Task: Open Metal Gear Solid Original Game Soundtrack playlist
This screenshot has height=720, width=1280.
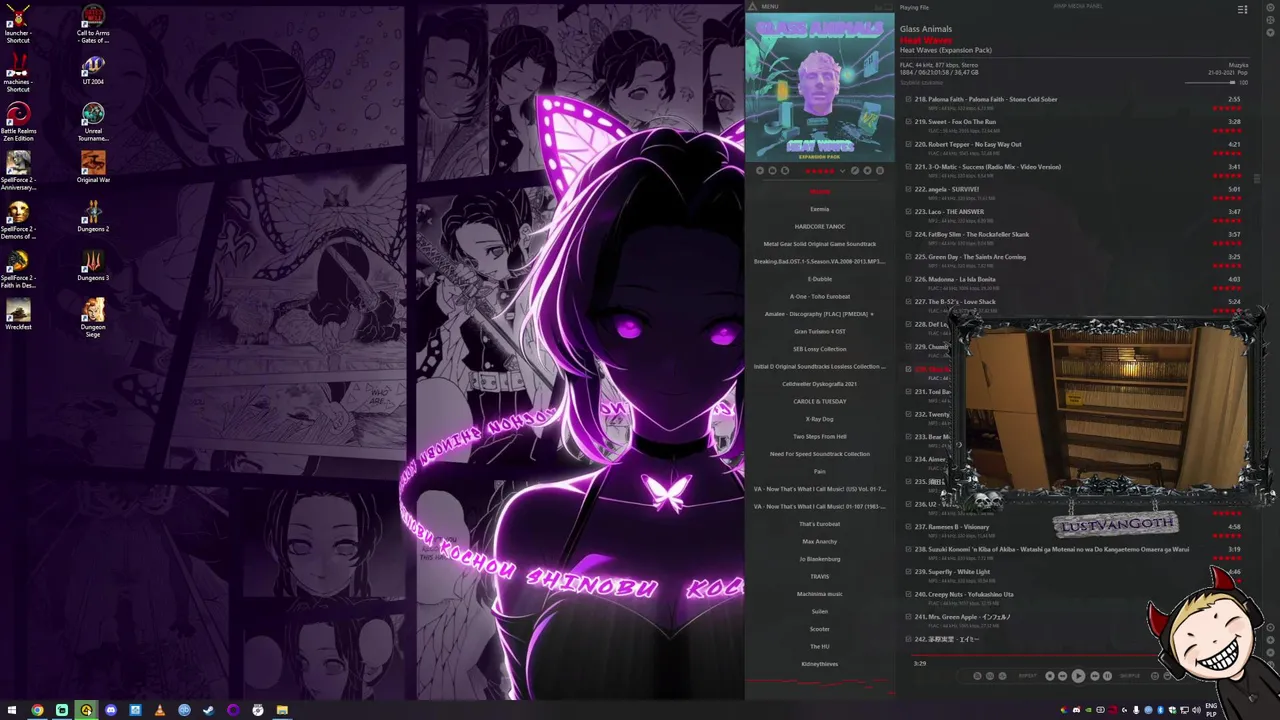Action: point(819,244)
